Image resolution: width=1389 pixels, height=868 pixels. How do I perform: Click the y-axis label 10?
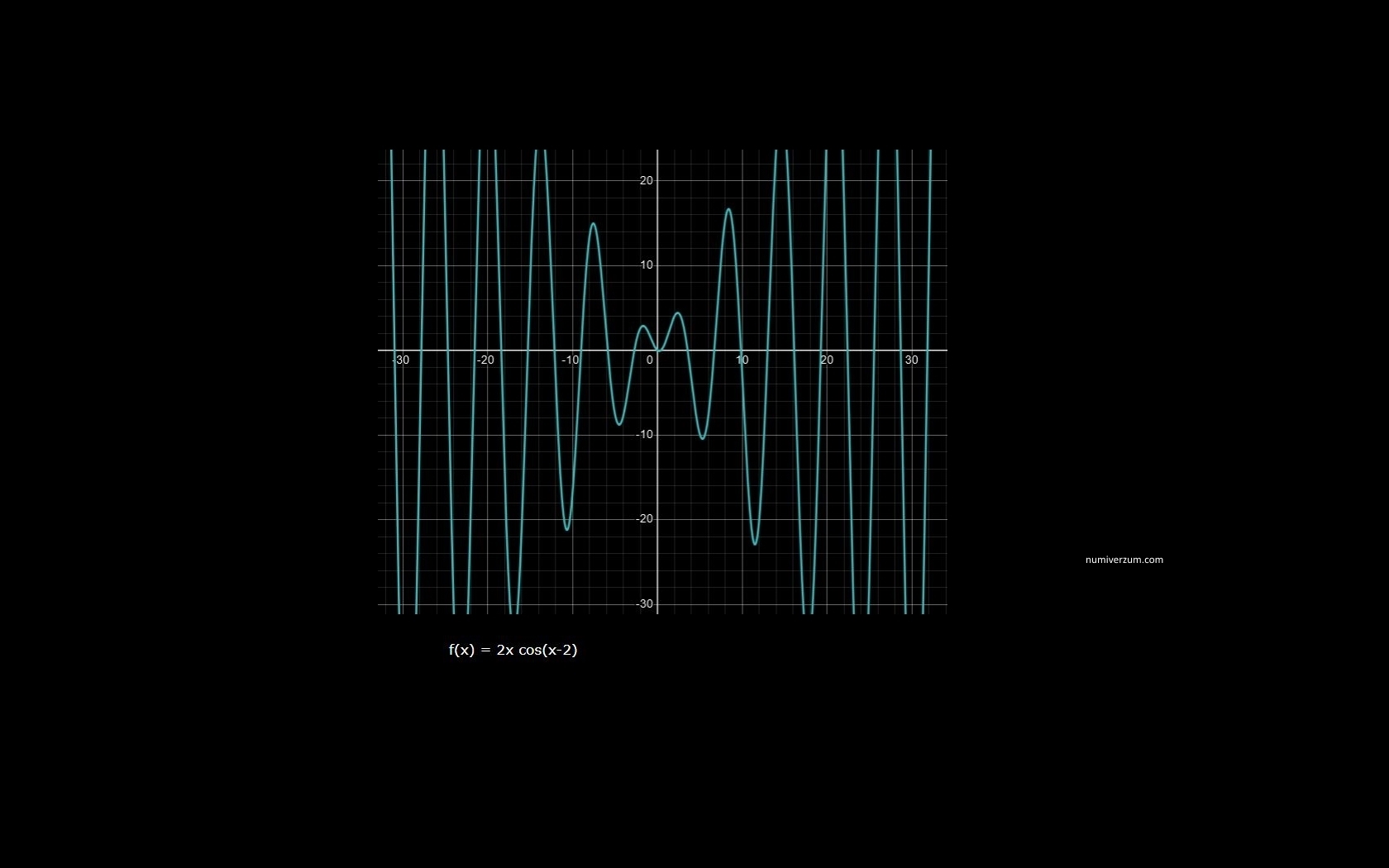pos(646,265)
